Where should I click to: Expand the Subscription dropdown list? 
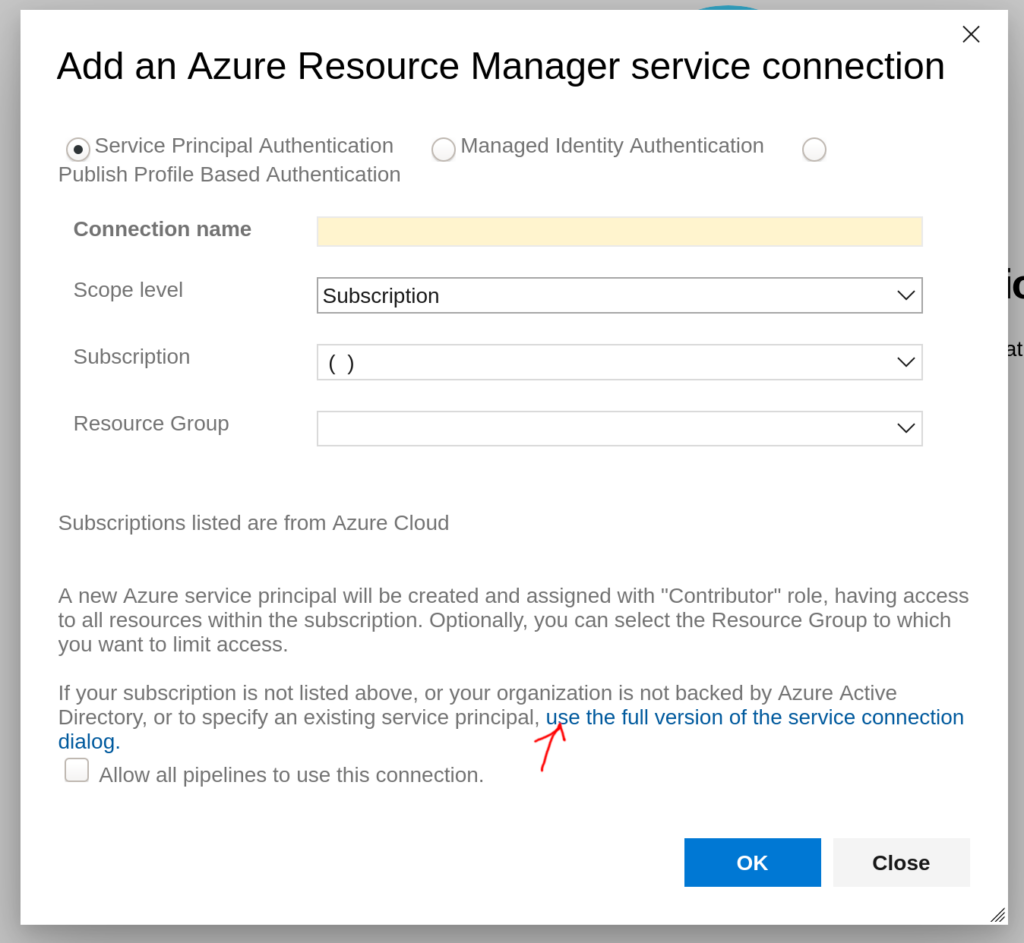tap(619, 362)
